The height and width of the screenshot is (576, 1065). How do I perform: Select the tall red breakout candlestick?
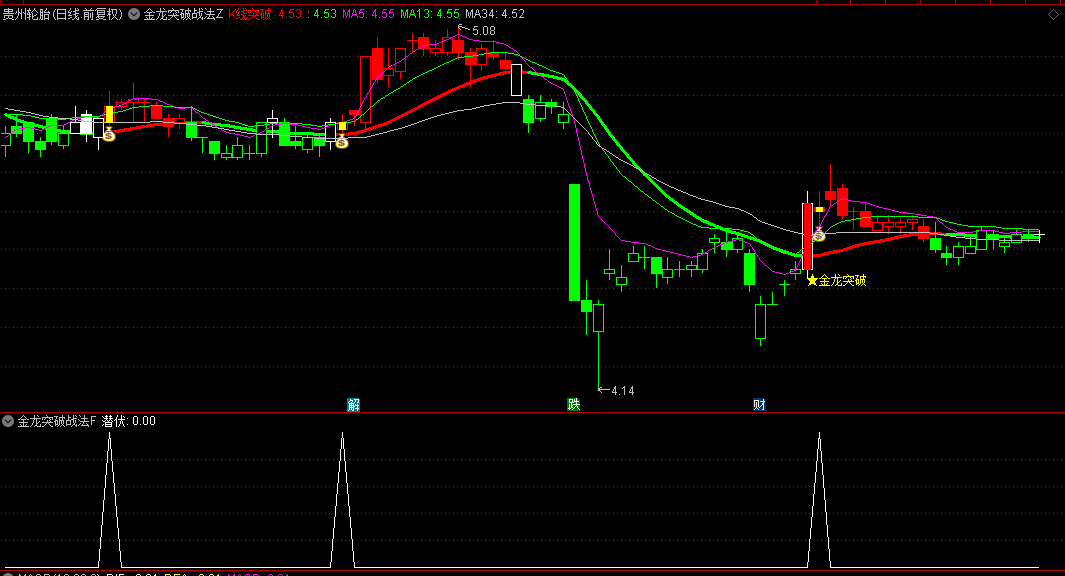click(x=807, y=236)
